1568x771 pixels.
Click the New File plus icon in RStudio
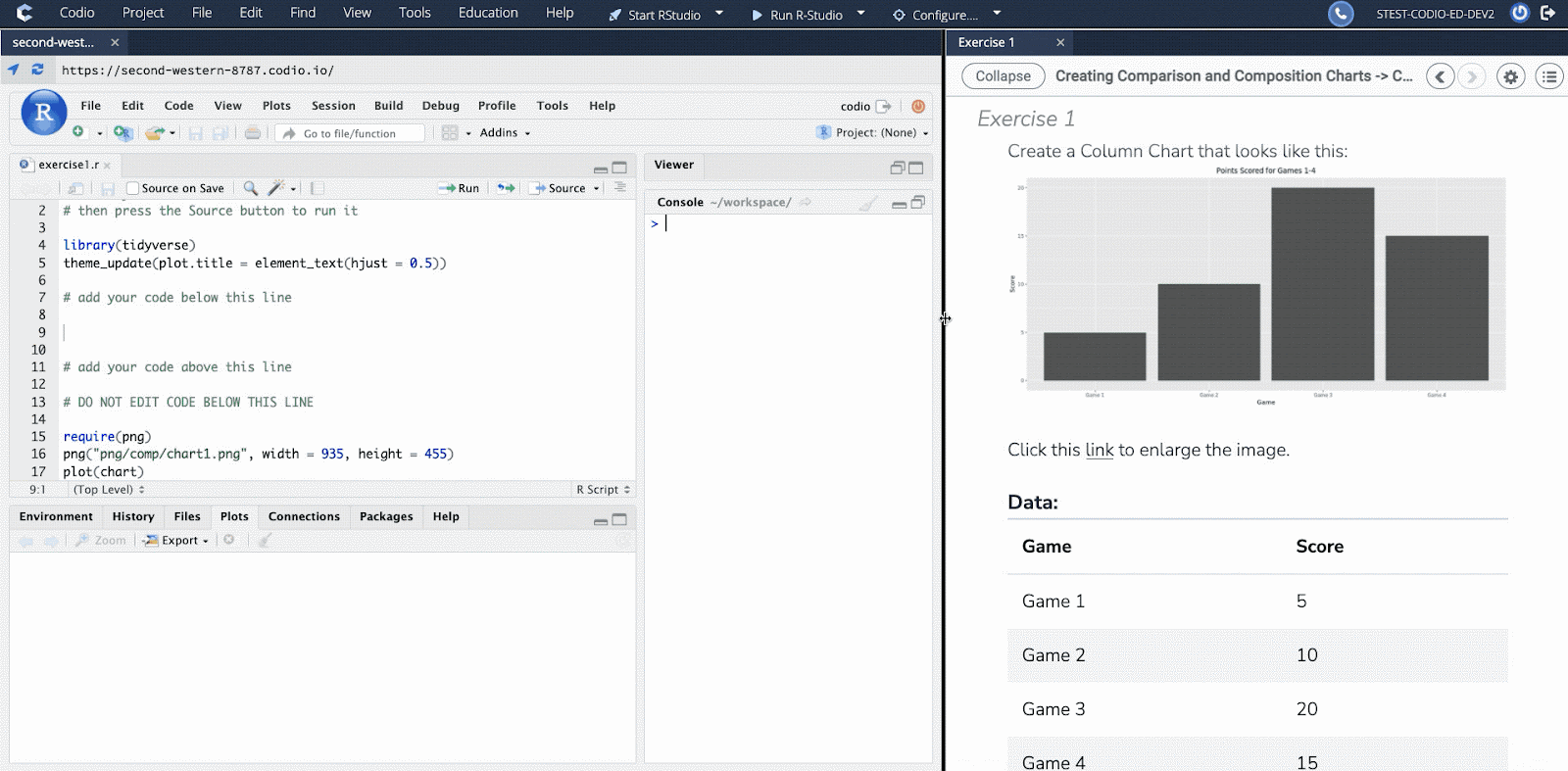(78, 132)
